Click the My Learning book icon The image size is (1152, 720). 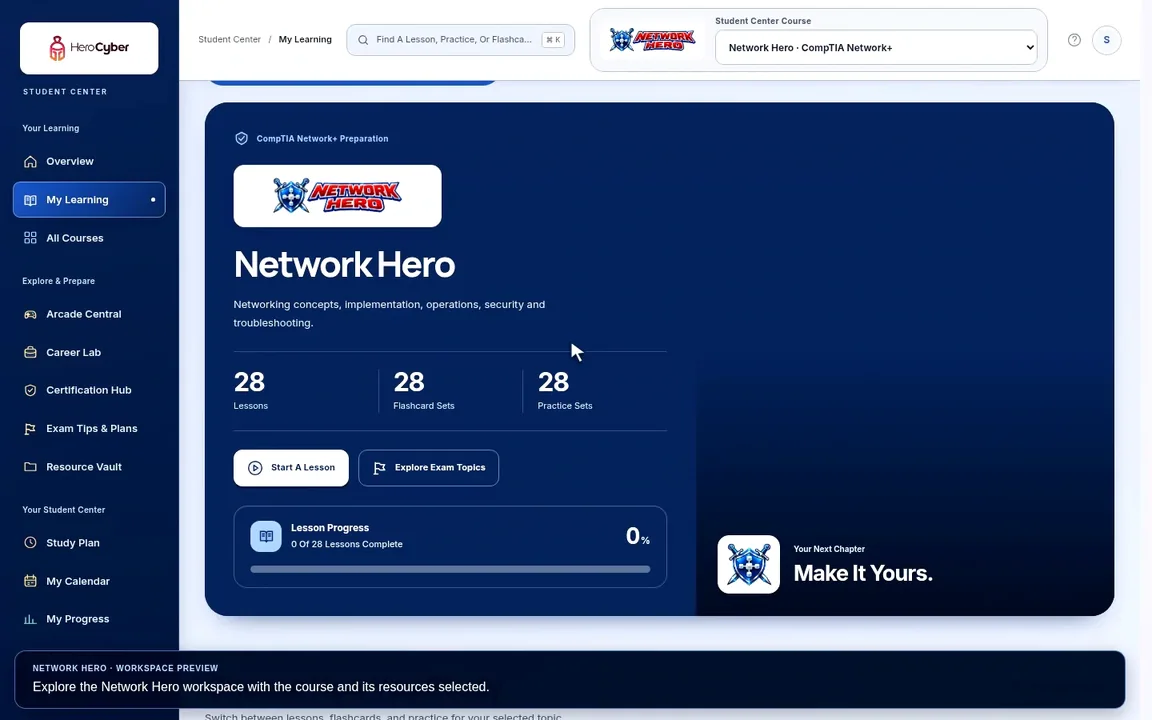click(x=30, y=200)
